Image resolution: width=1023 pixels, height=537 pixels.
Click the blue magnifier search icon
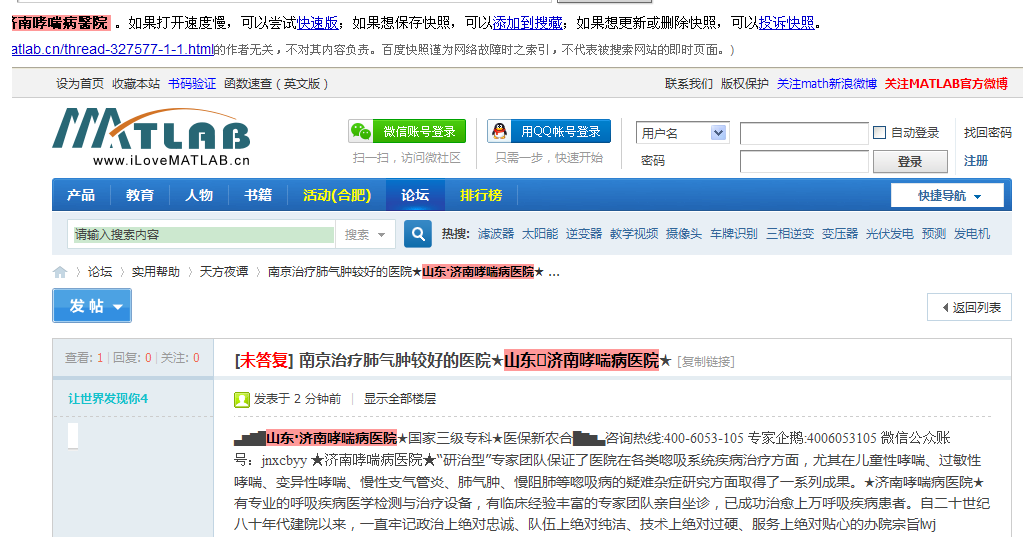[418, 234]
